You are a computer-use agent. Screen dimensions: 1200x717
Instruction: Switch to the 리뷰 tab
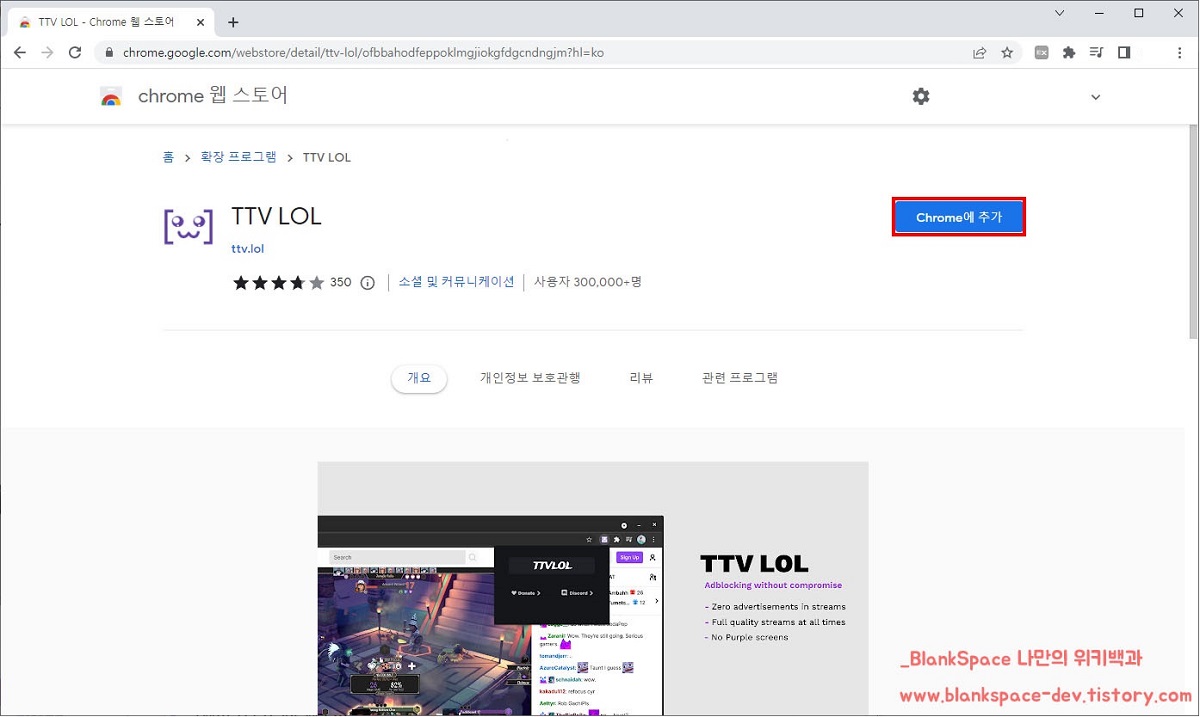tap(641, 378)
